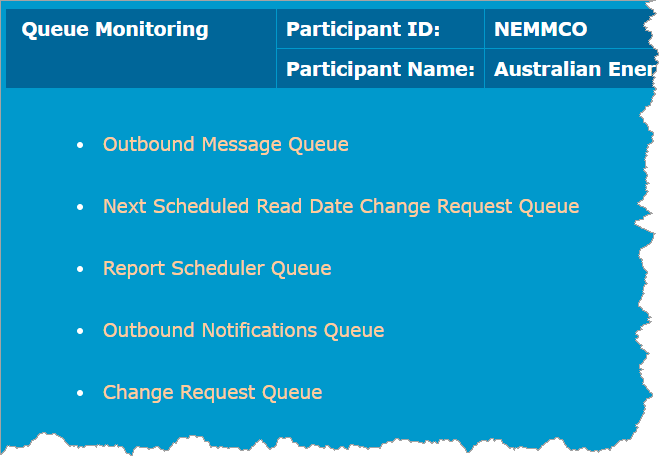Screen dimensions: 665x464
Task: Click the Participant ID label
Action: [363, 30]
